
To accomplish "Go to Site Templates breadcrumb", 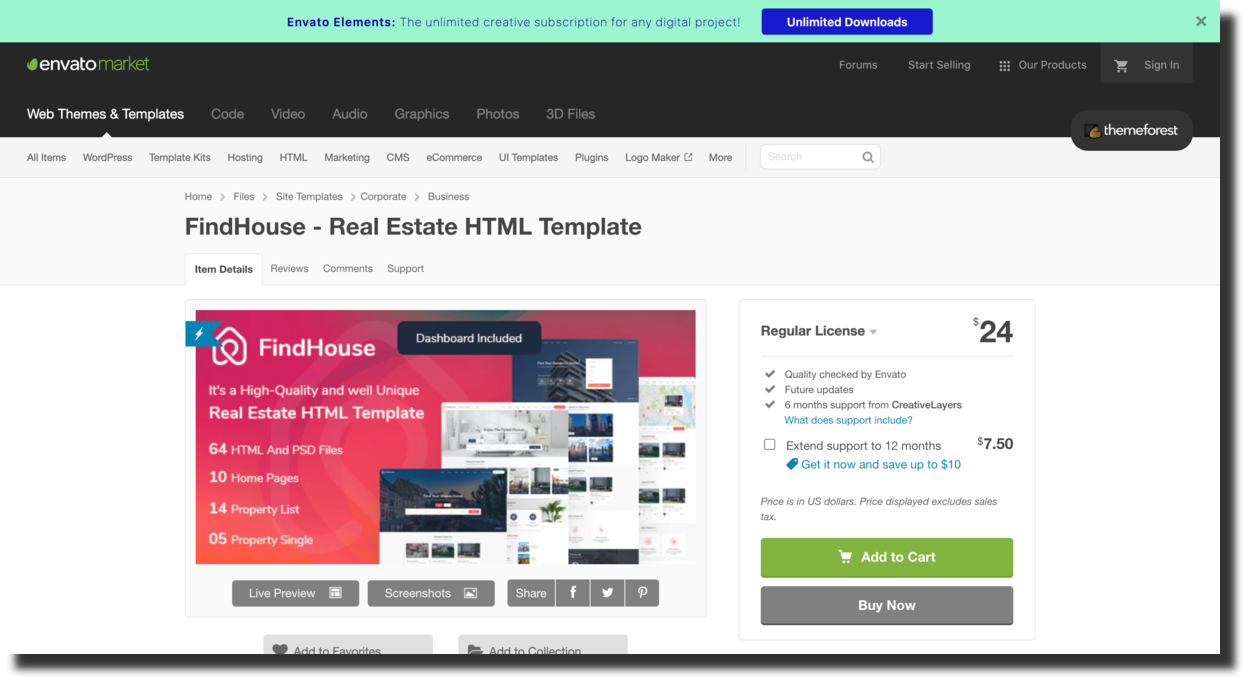I will click(x=309, y=197).
